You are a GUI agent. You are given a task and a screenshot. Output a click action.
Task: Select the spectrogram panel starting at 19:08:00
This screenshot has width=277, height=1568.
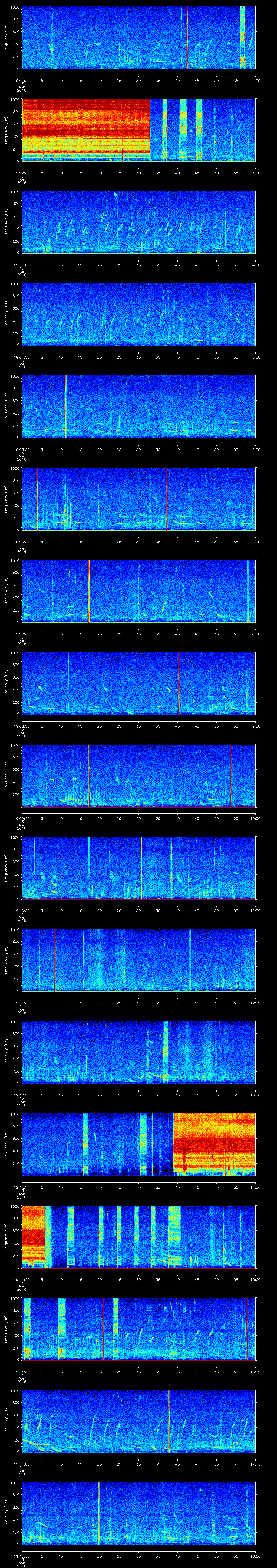(139, 683)
